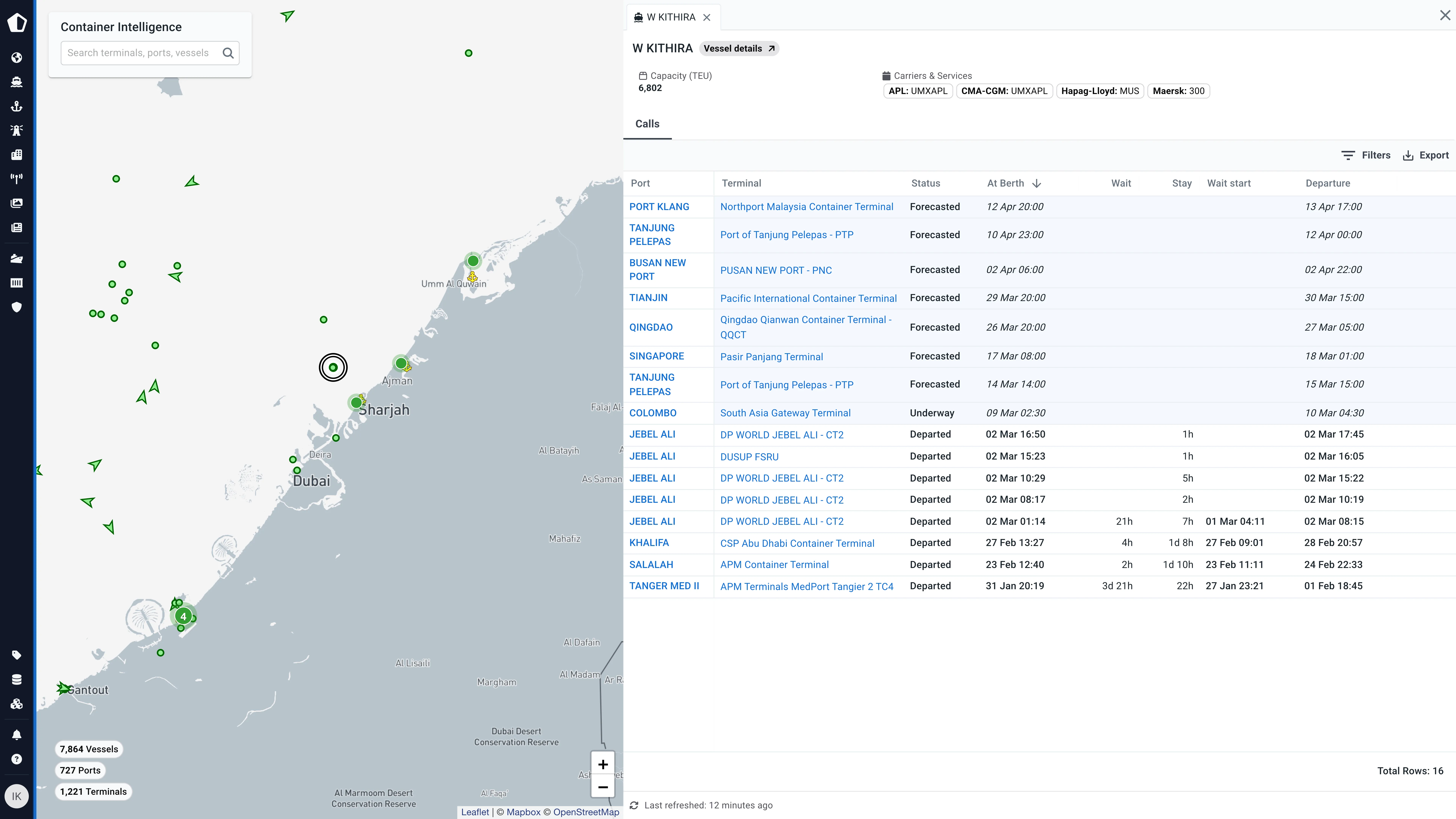
Task: Click the Port column header
Action: coord(640,183)
